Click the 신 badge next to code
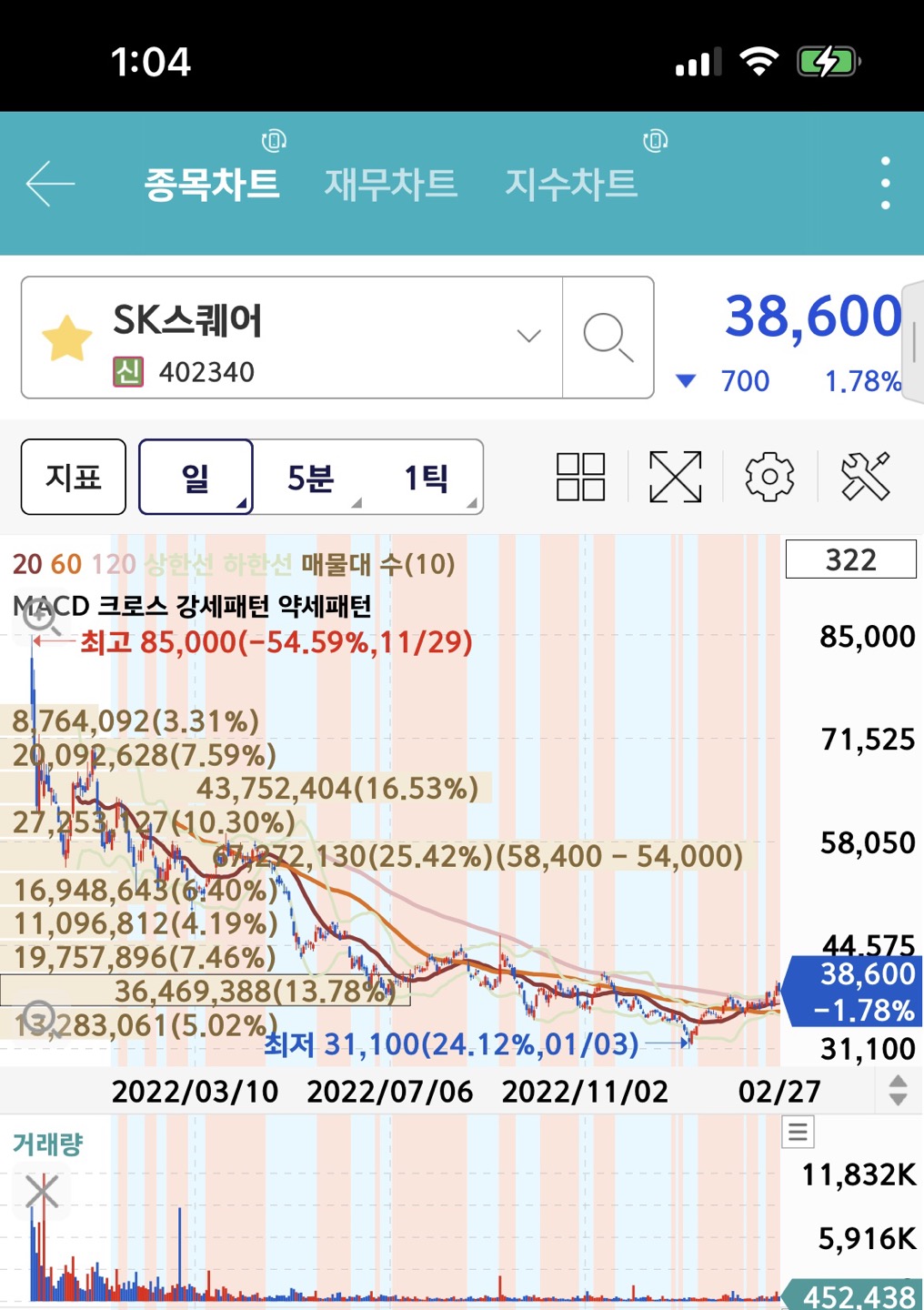 [x=127, y=372]
